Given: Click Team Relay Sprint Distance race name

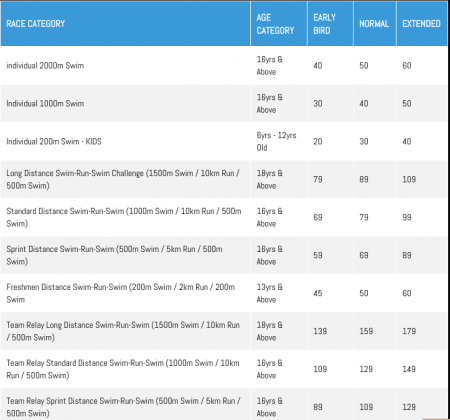Looking at the screenshot, I should (123, 407).
